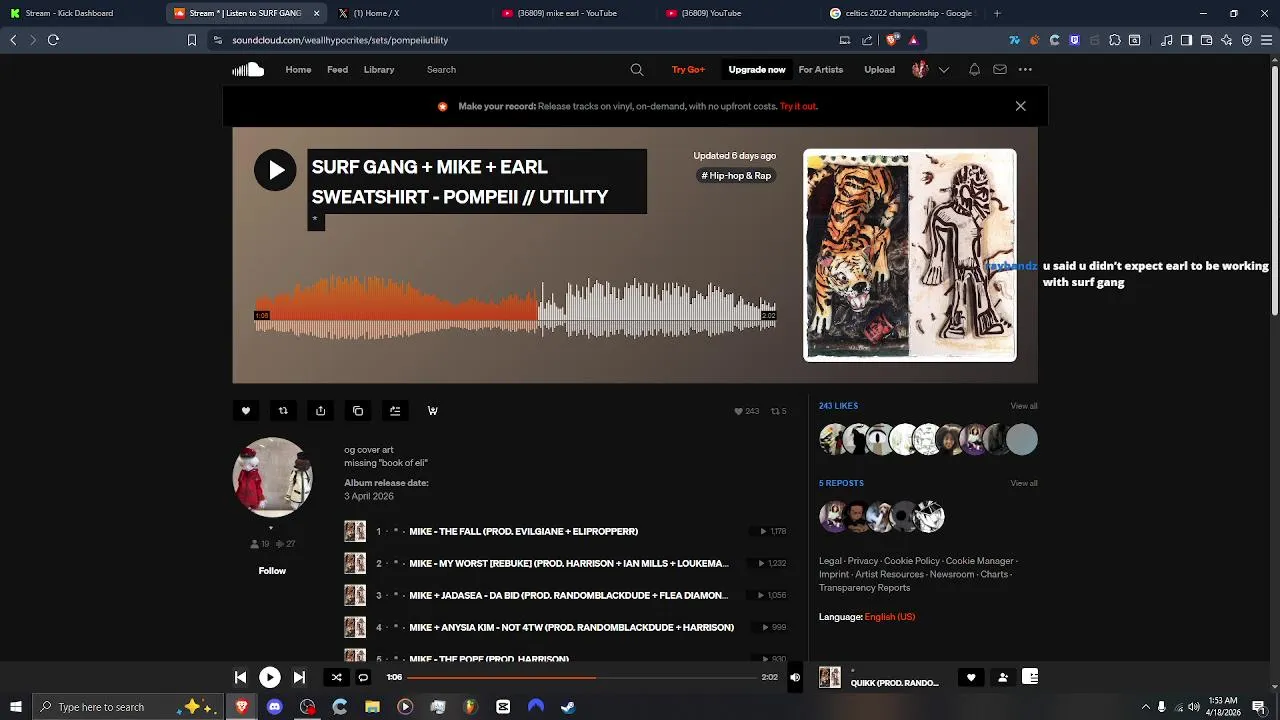The height and width of the screenshot is (720, 1280).
Task: Go to Home in SoundCloud nav
Action: 298,70
